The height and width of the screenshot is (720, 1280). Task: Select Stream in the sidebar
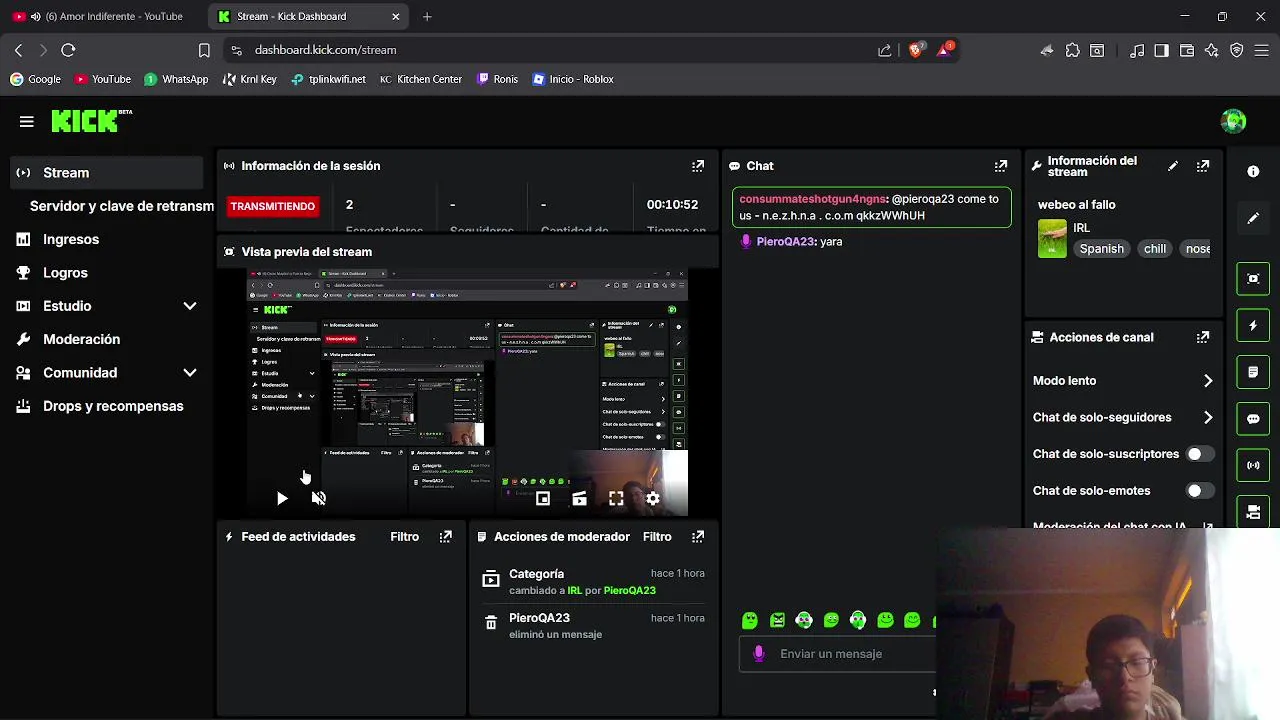pos(107,173)
